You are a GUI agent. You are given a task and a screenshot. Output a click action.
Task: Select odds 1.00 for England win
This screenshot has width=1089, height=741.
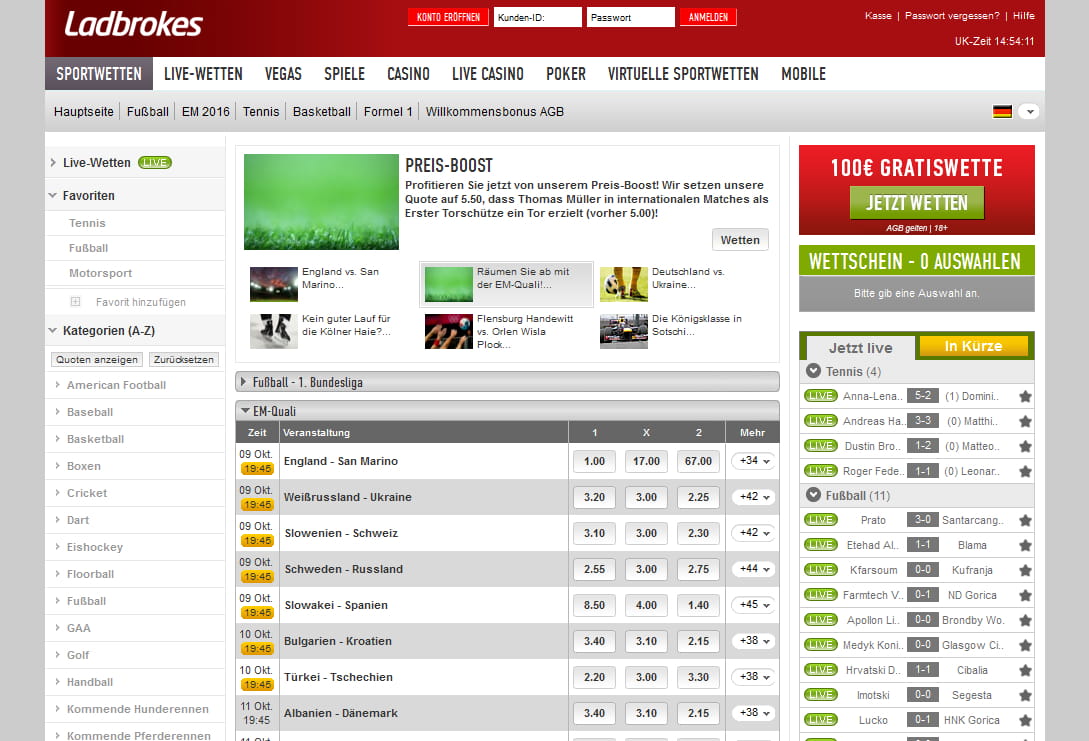(x=595, y=460)
